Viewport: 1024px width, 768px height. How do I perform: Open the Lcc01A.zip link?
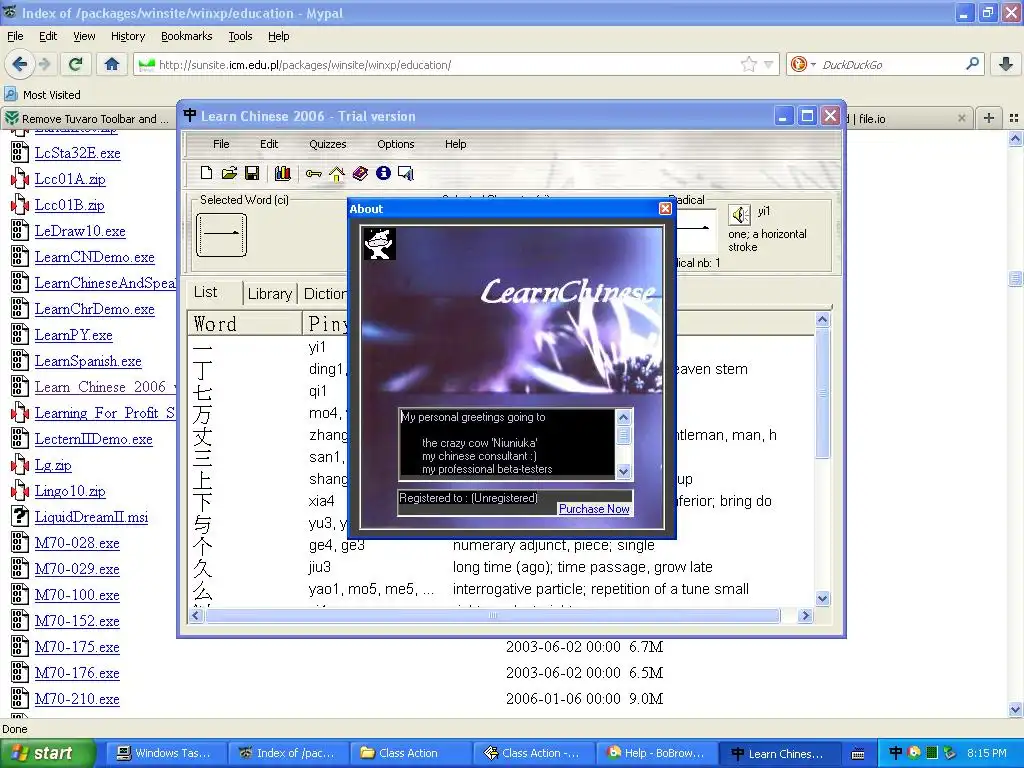(70, 179)
